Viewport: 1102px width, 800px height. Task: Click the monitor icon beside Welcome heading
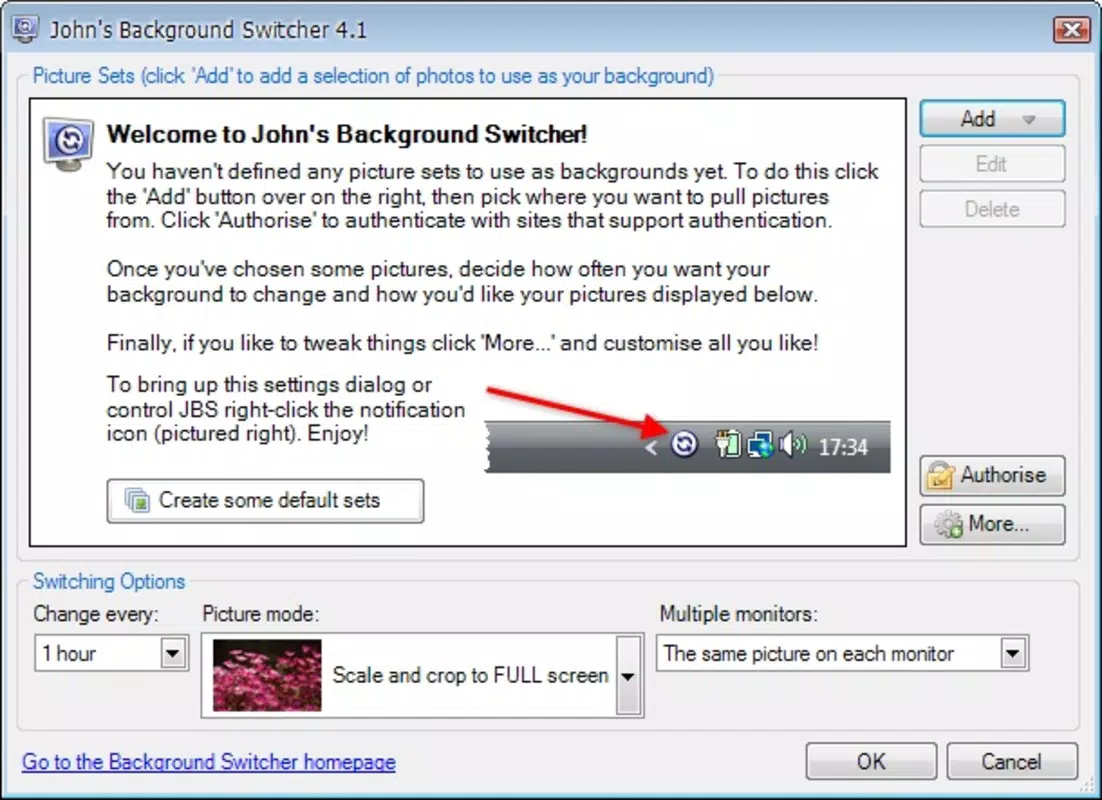click(x=68, y=144)
